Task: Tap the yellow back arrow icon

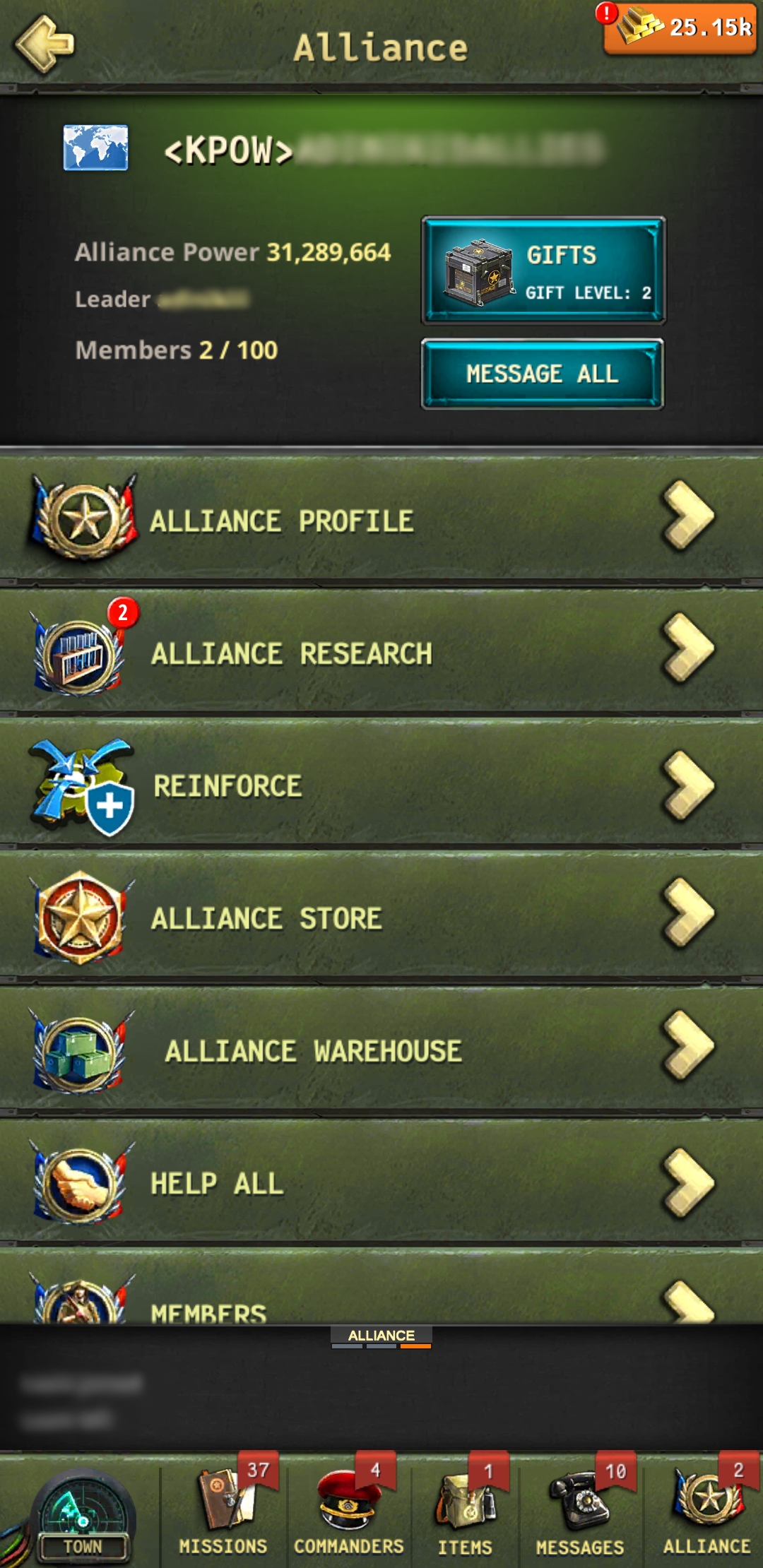Action: click(x=44, y=44)
